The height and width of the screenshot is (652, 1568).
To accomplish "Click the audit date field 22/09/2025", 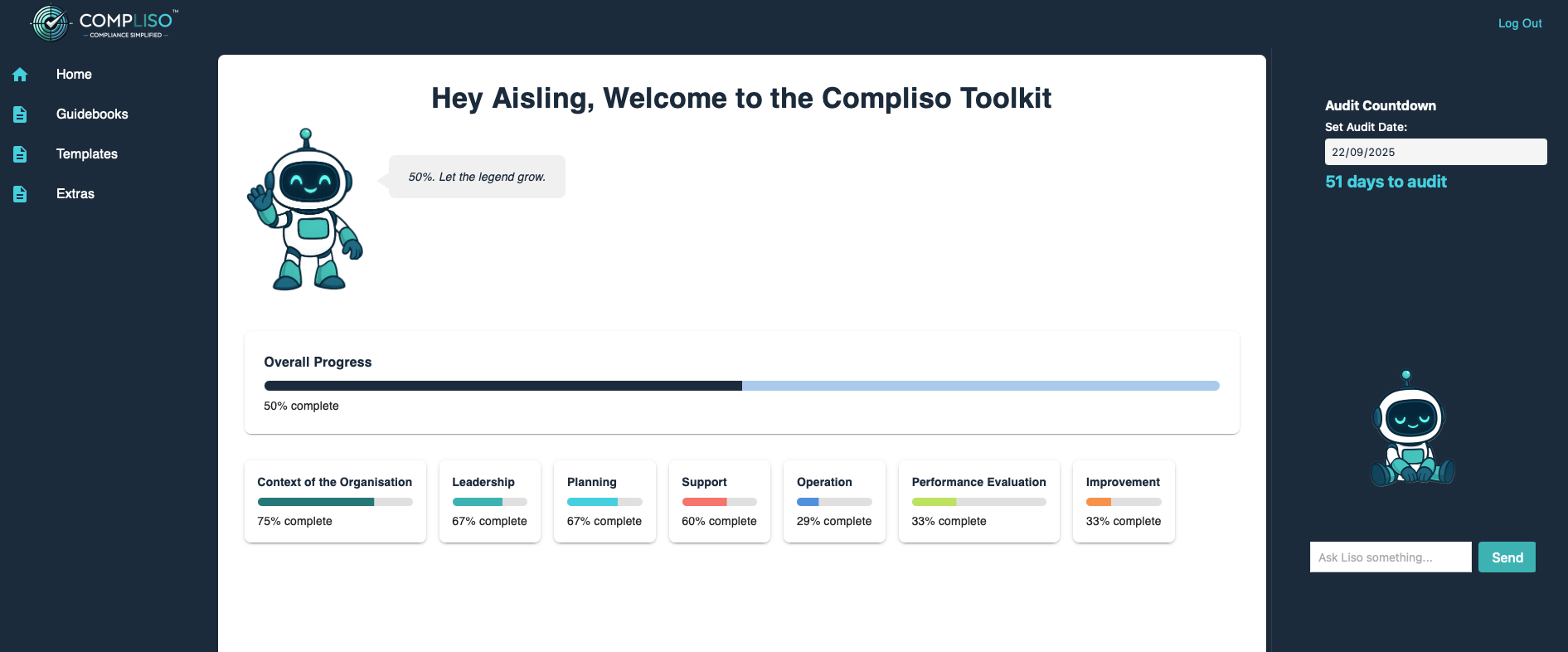I will click(1435, 152).
